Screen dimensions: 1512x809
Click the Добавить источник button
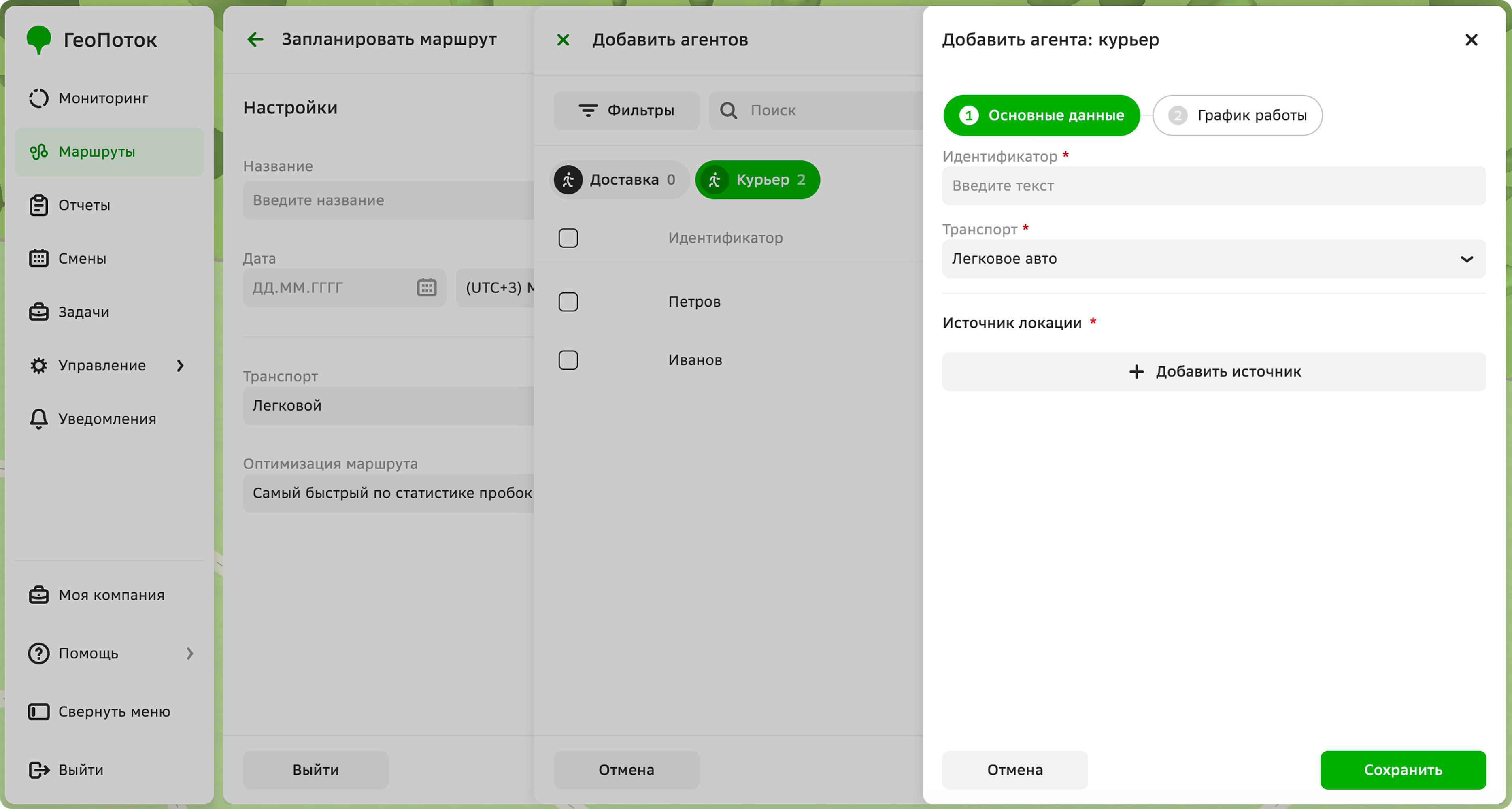click(x=1214, y=372)
